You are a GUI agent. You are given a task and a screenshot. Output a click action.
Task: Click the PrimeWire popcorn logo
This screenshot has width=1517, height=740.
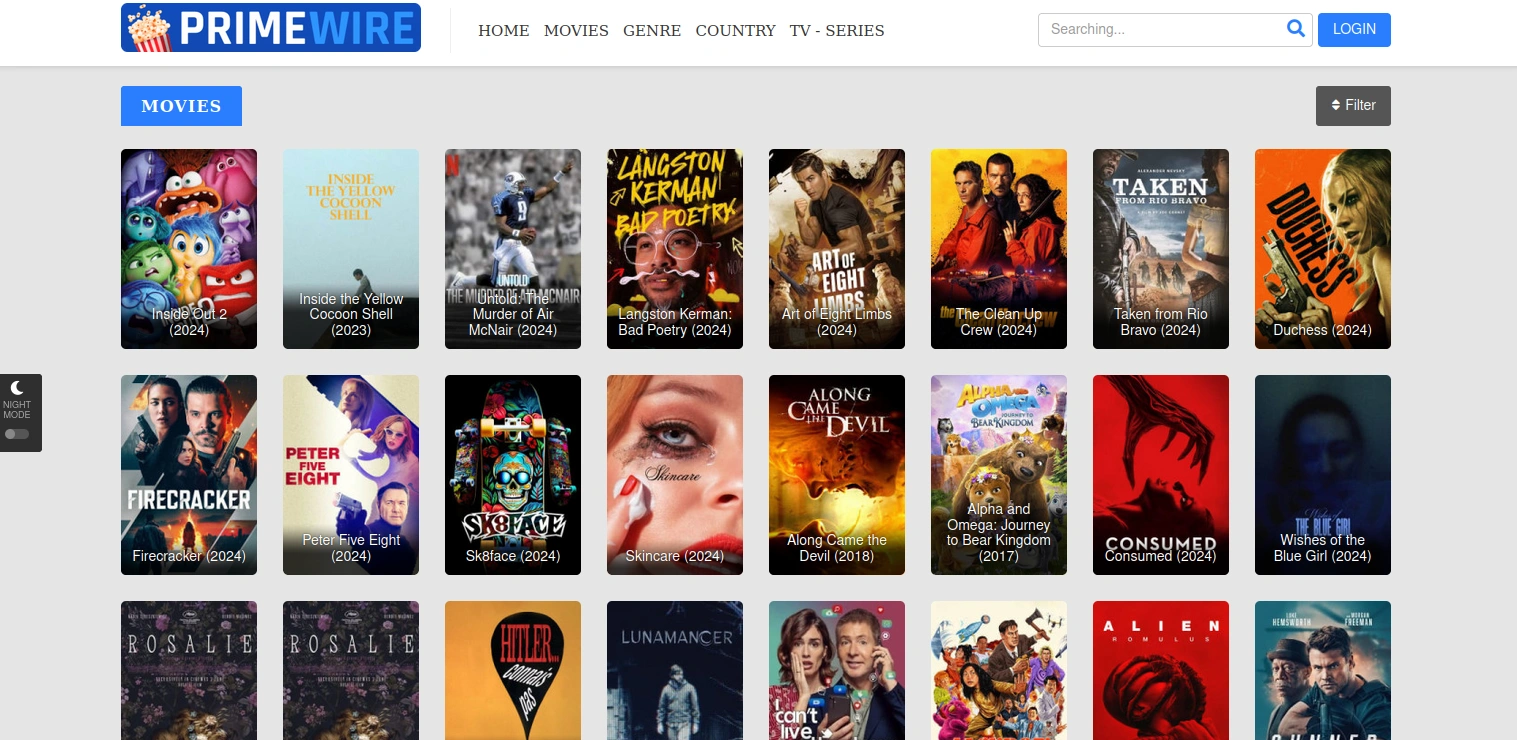270,28
